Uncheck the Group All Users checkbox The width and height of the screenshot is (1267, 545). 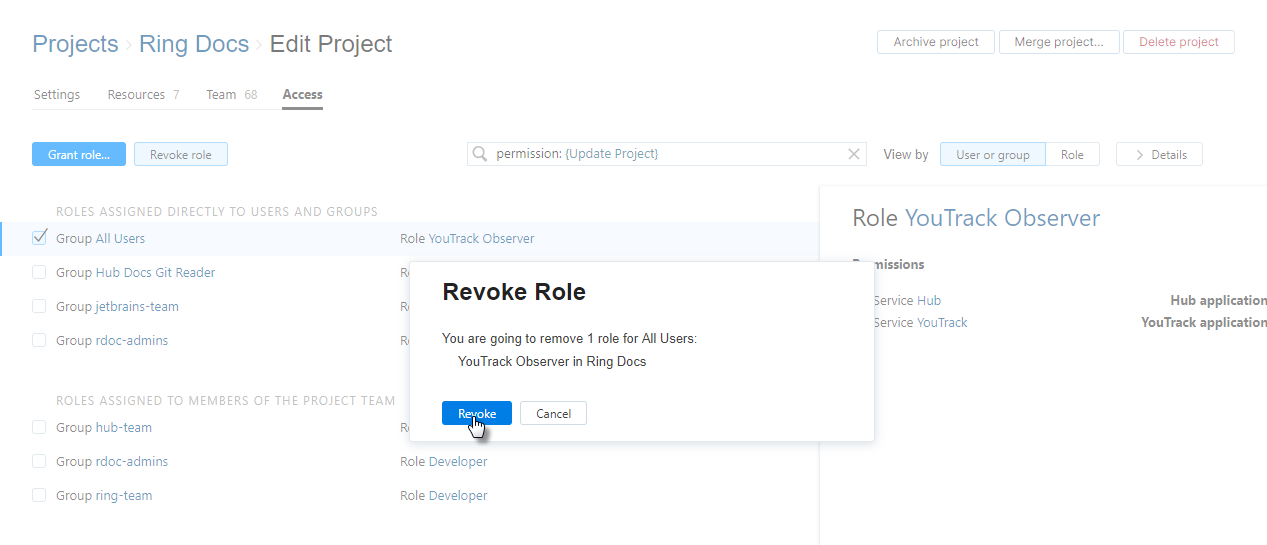coord(40,238)
